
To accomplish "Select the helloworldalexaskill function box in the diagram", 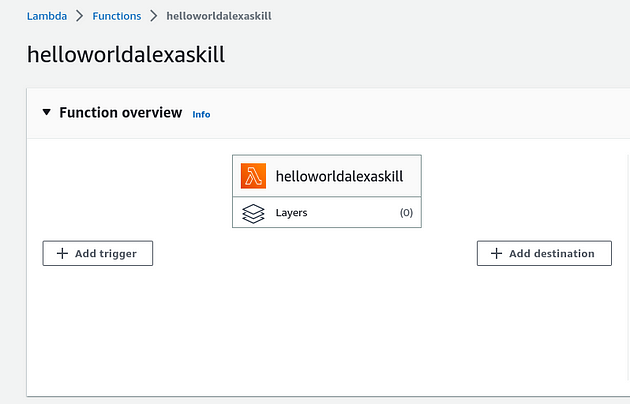I will coord(327,176).
